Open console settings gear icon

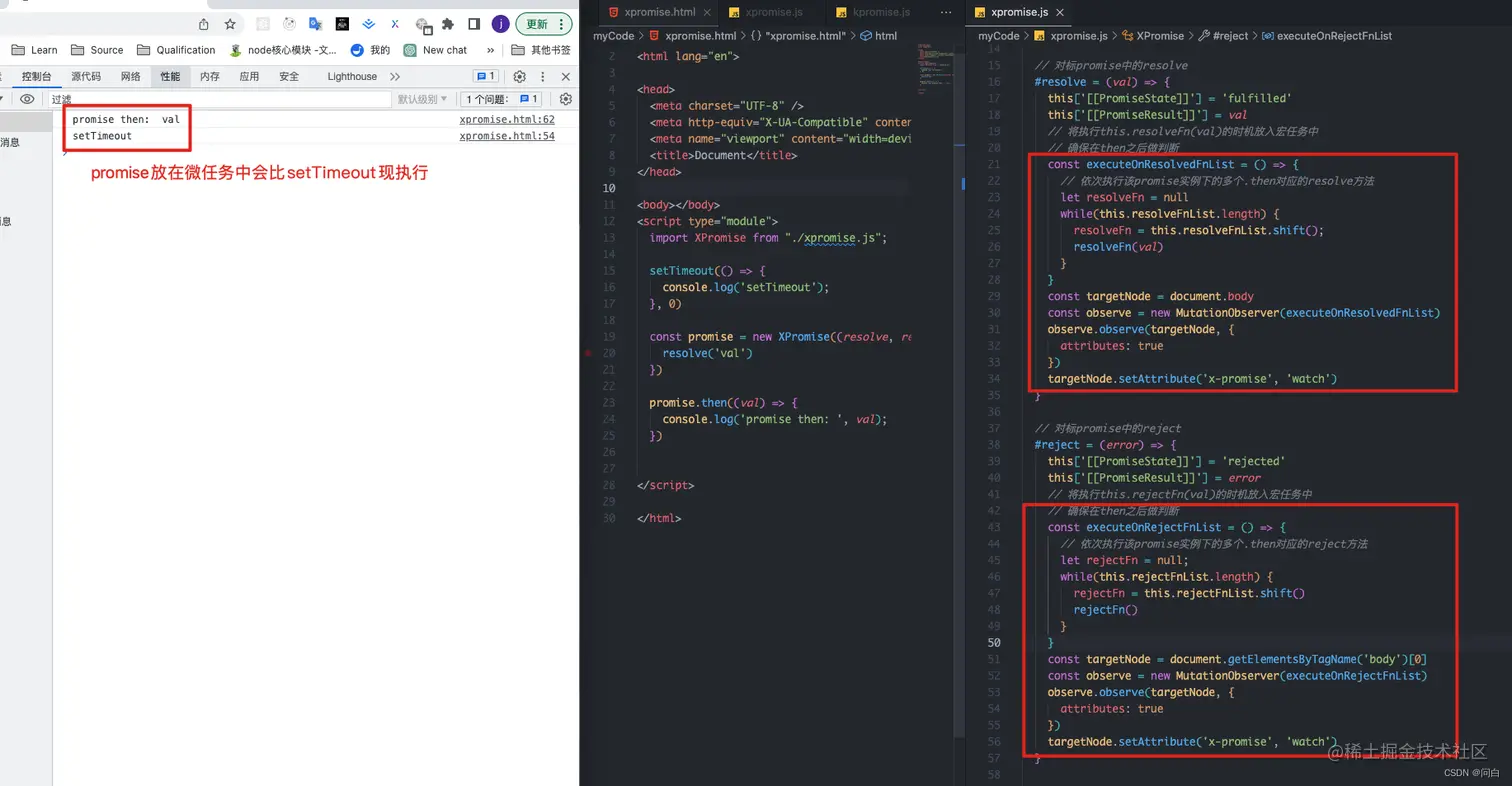[x=565, y=99]
